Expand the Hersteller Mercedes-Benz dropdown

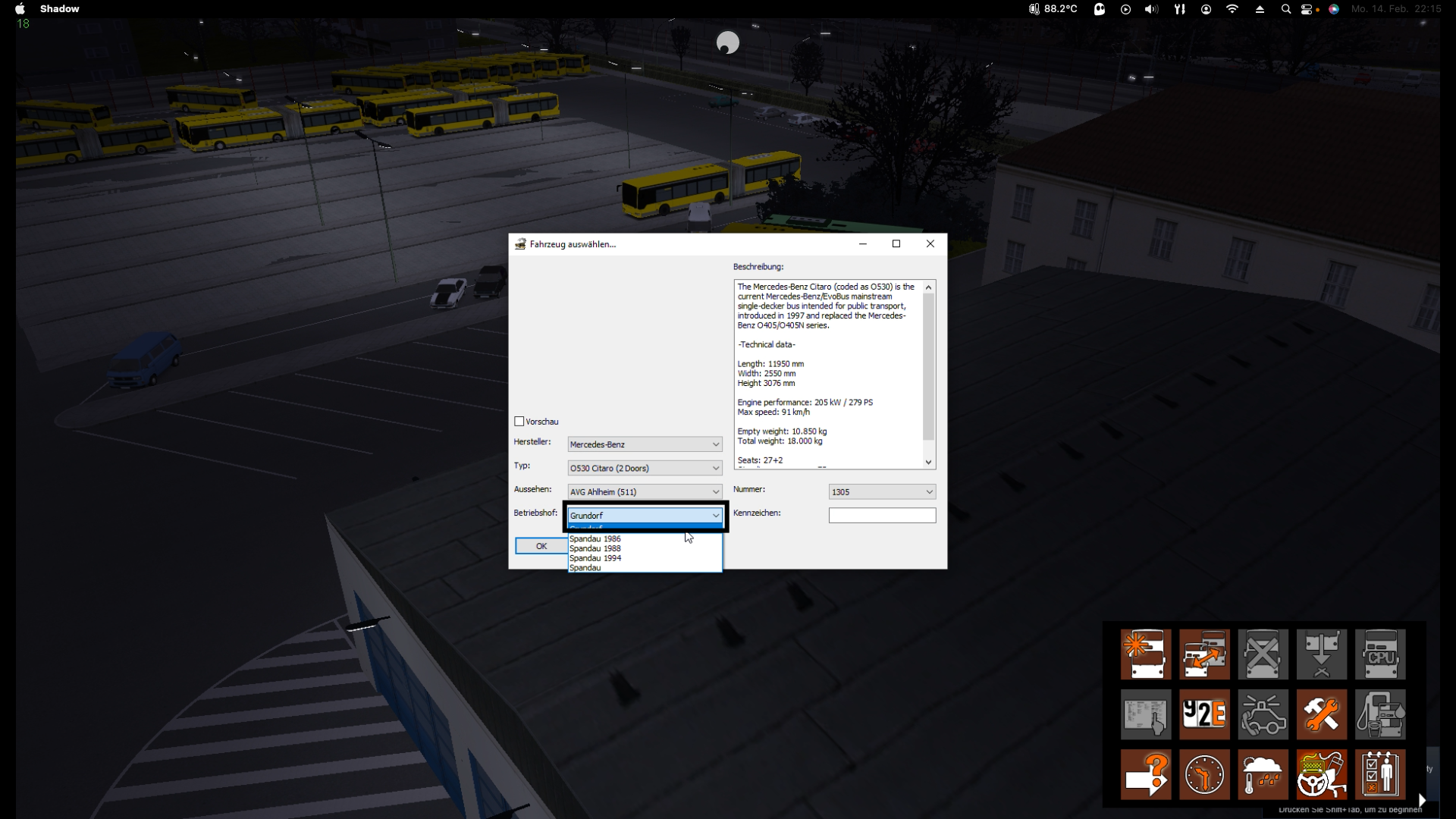click(715, 444)
